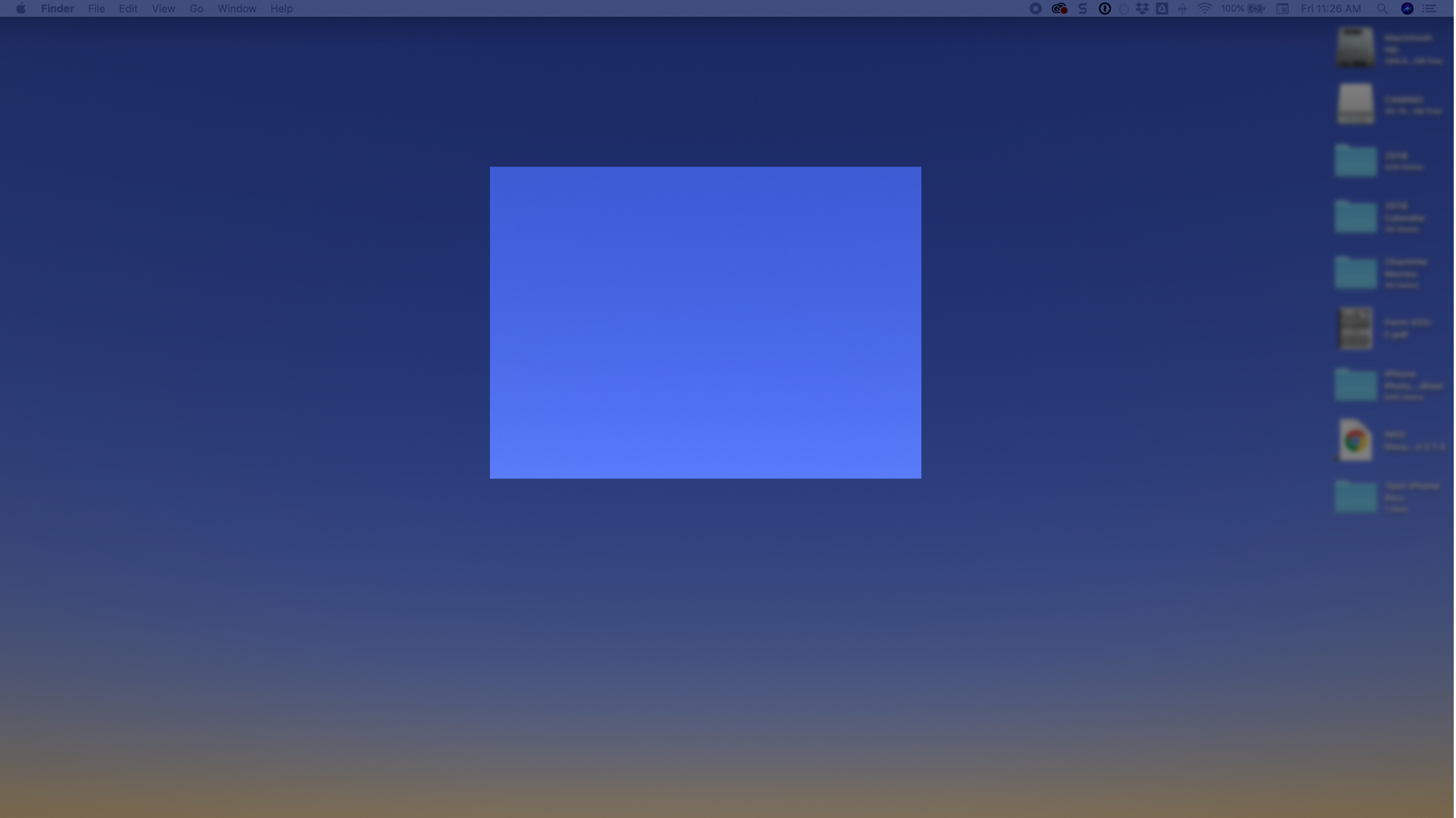
Task: Open the Bluetooth status menu
Action: click(1182, 8)
